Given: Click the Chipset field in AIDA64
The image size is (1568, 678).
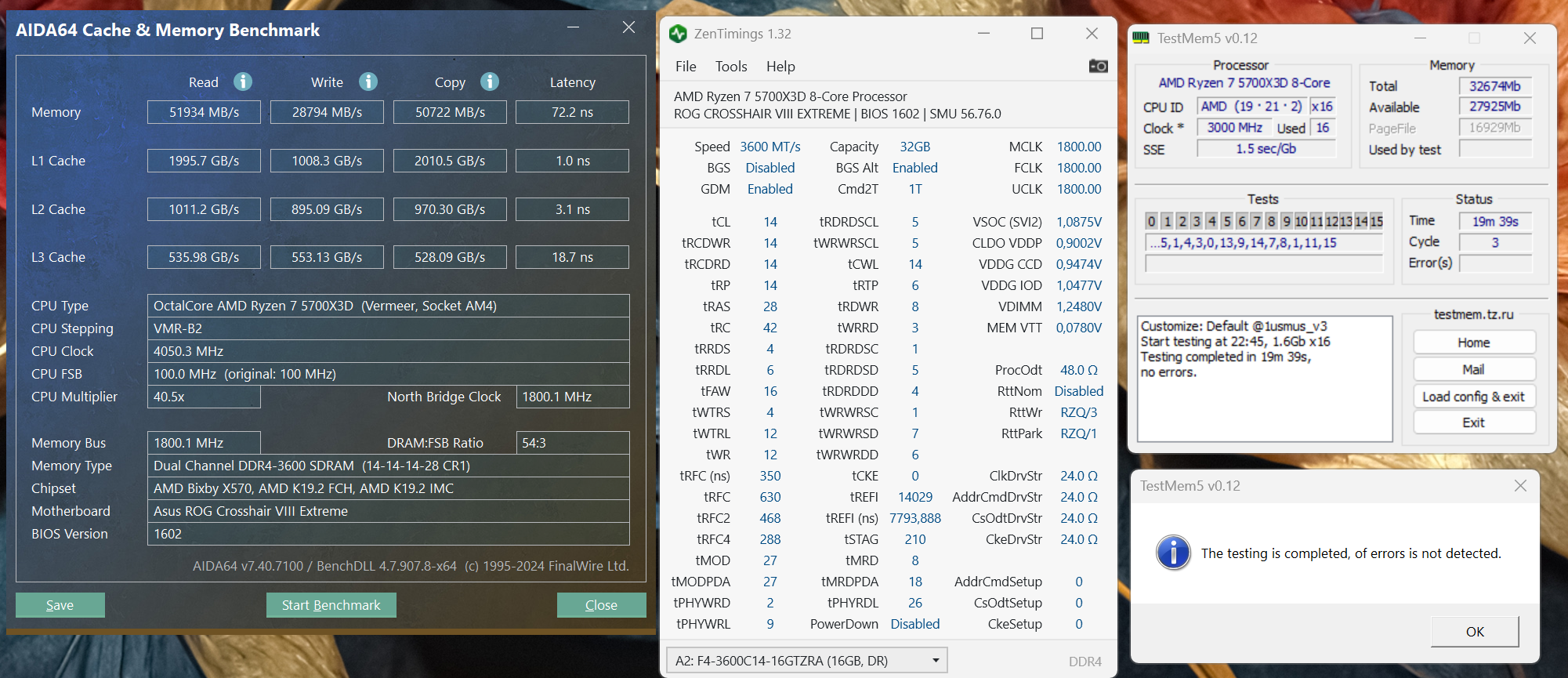Looking at the screenshot, I should 389,488.
